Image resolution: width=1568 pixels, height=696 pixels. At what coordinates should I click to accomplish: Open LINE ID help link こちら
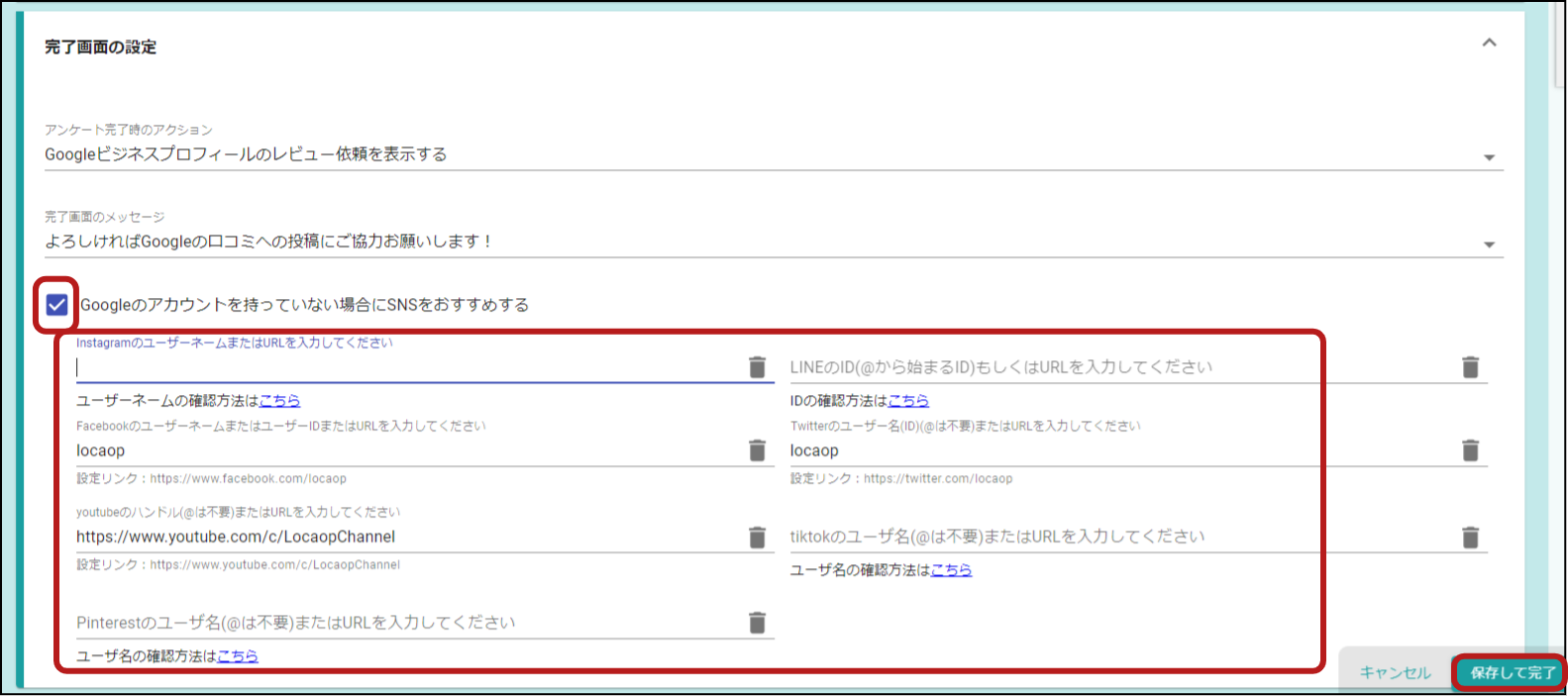908,401
